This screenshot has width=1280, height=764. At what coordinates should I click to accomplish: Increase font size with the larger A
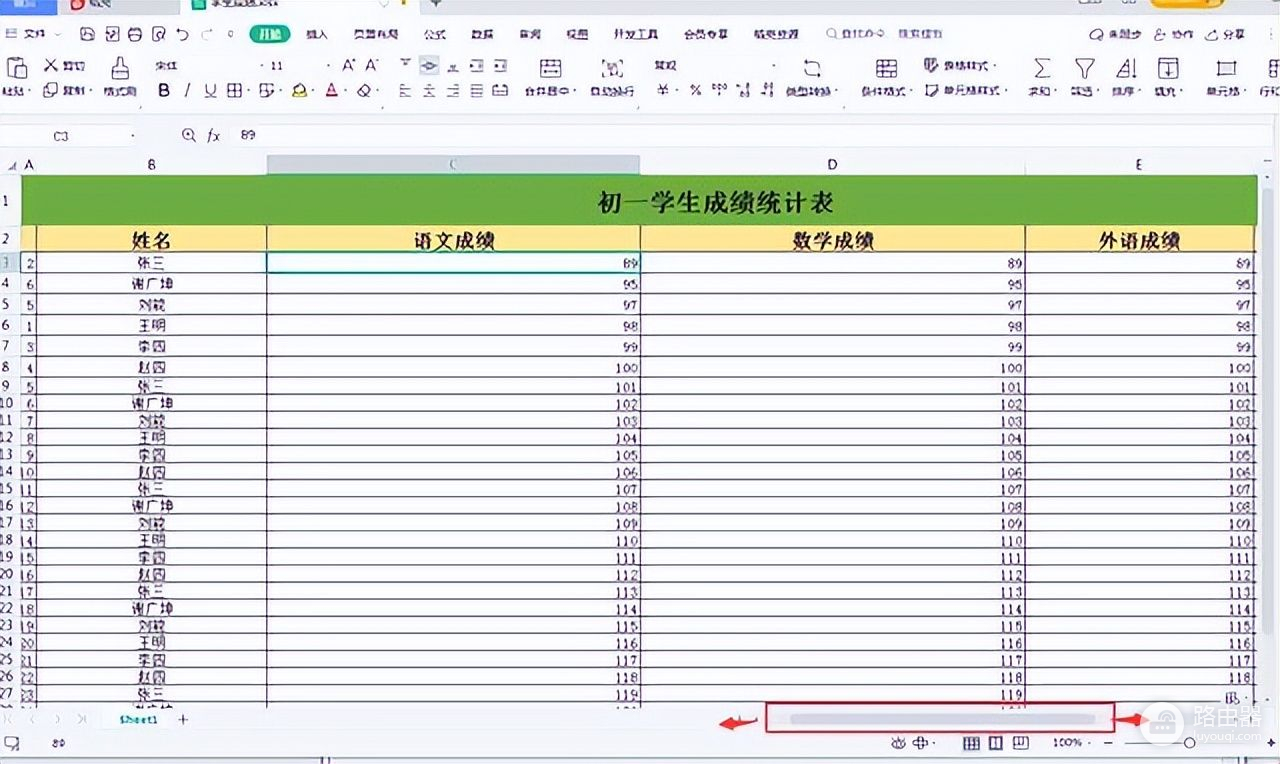[x=348, y=65]
